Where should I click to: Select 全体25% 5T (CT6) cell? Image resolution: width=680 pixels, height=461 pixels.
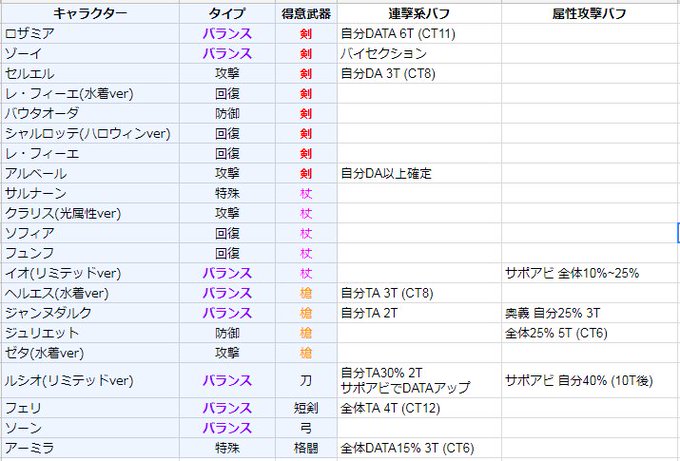[590, 333]
